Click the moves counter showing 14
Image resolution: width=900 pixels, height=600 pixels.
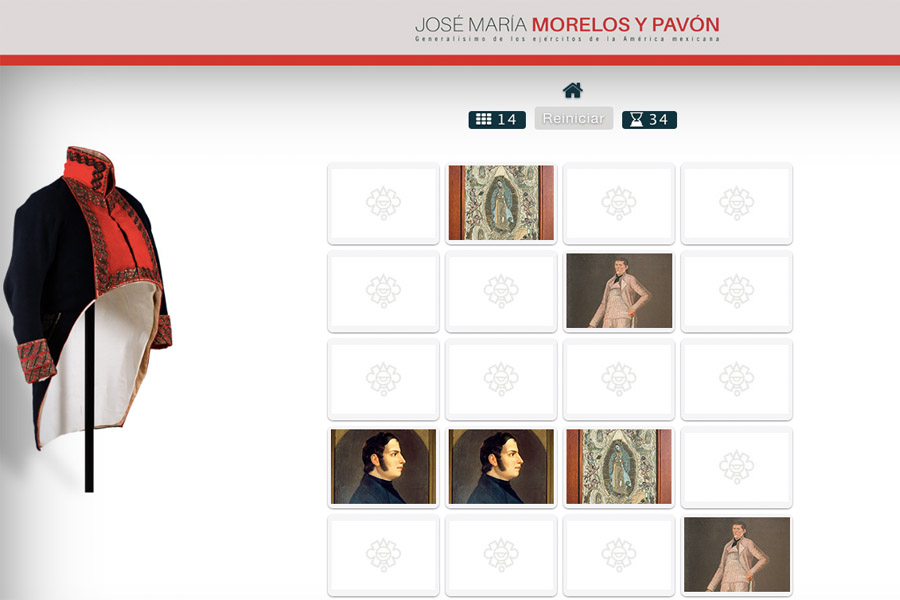click(496, 119)
